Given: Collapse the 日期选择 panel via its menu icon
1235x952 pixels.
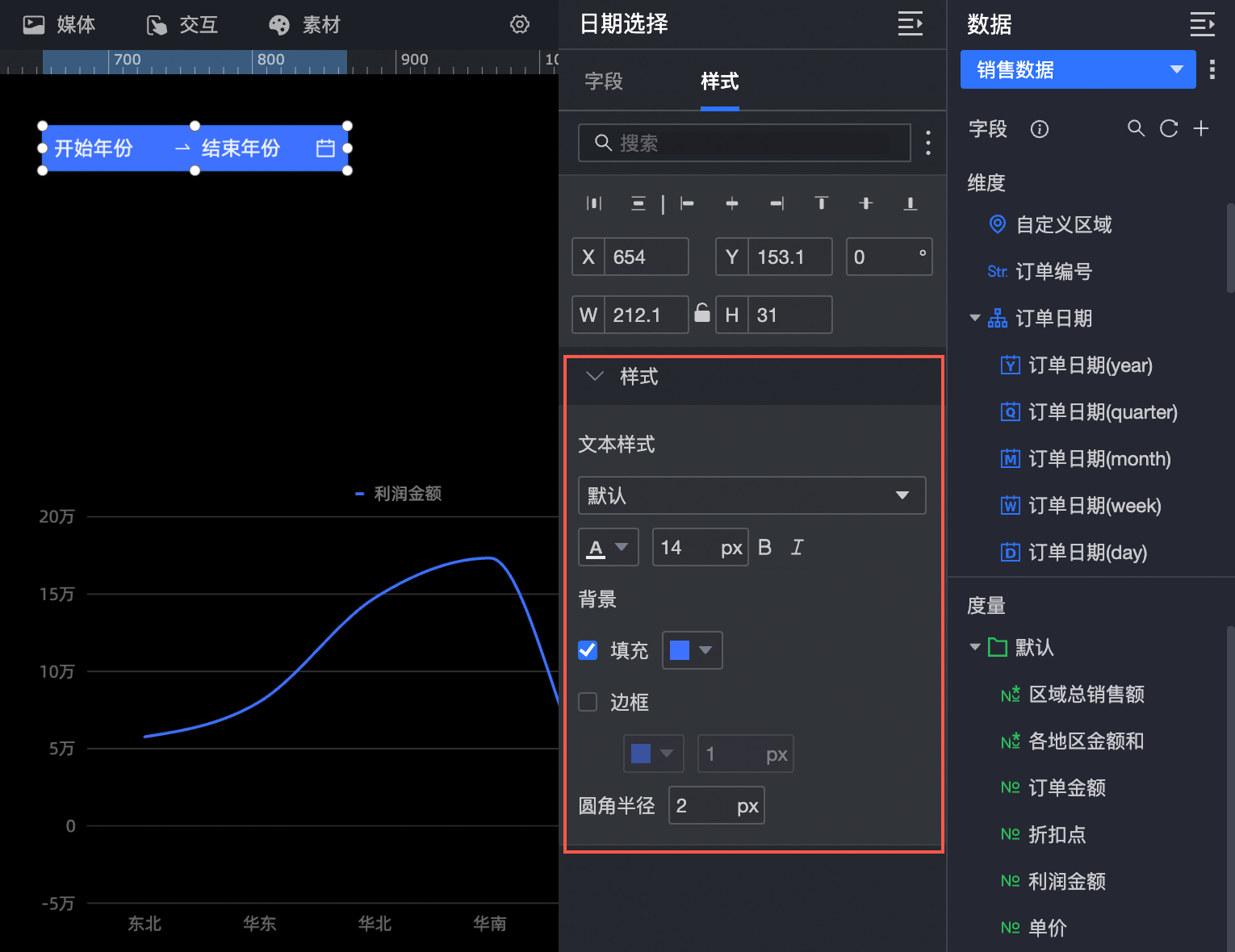Looking at the screenshot, I should pos(911,24).
